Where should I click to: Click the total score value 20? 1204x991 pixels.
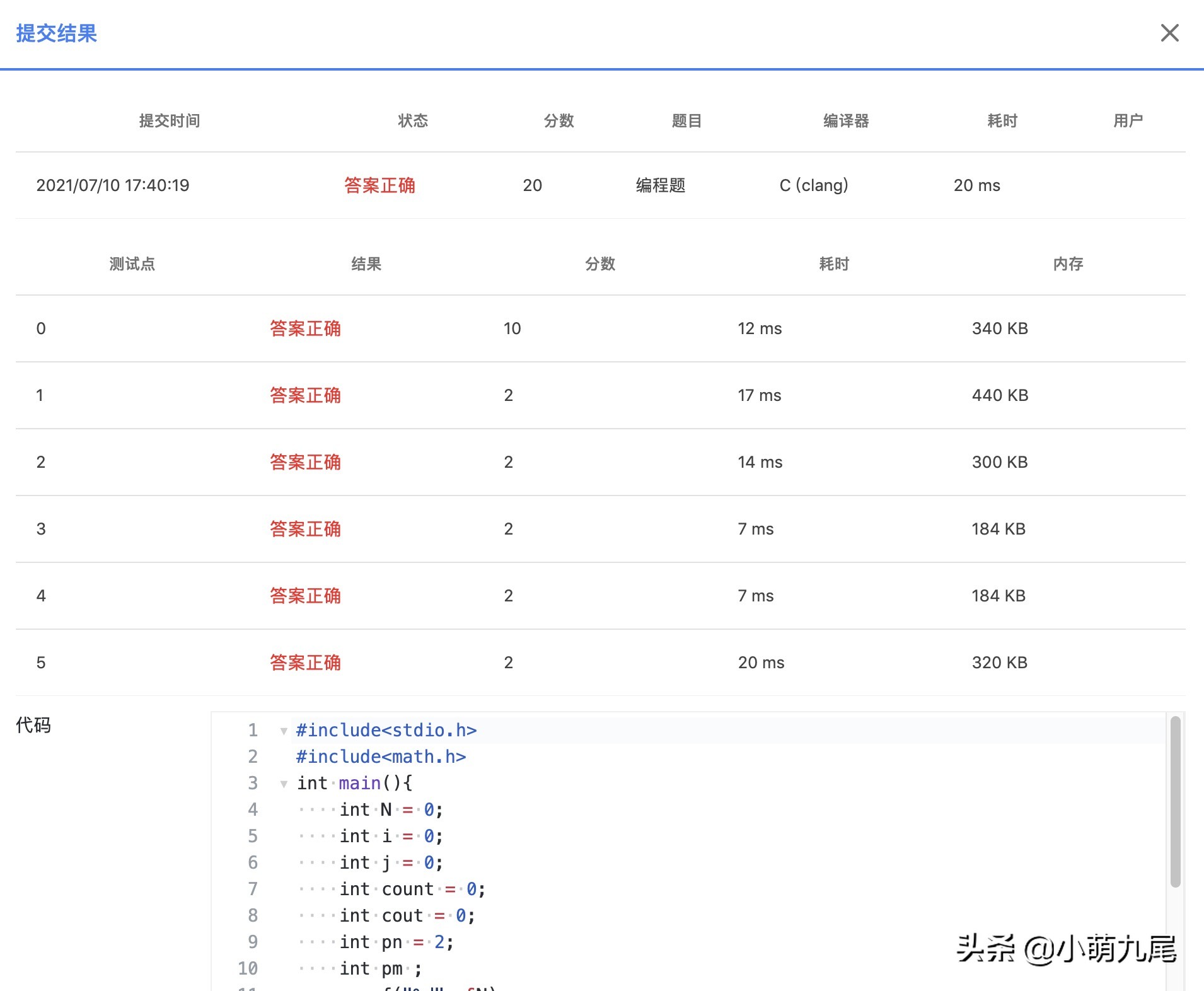pos(531,185)
